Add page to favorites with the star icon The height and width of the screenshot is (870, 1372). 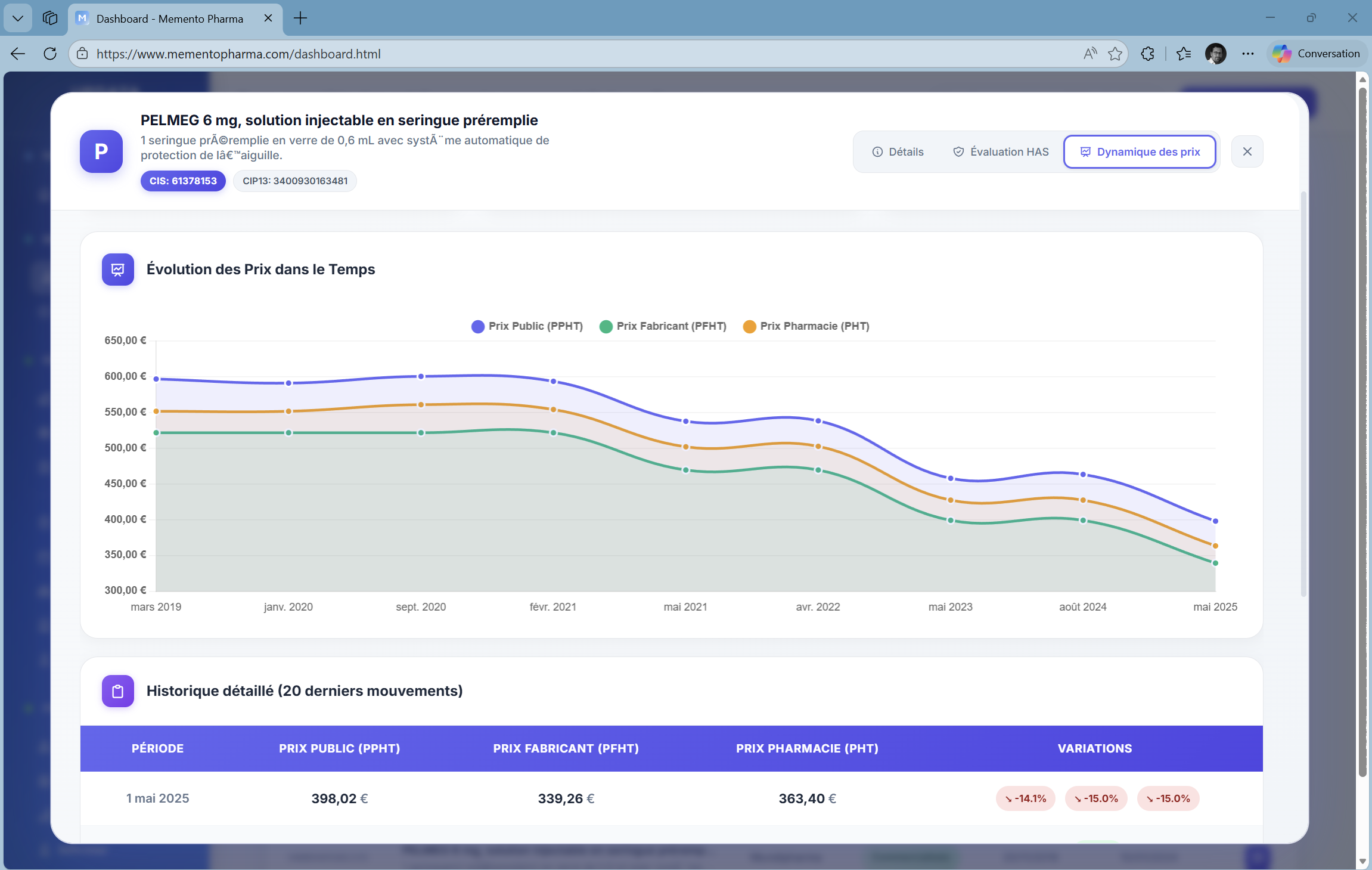(1115, 54)
